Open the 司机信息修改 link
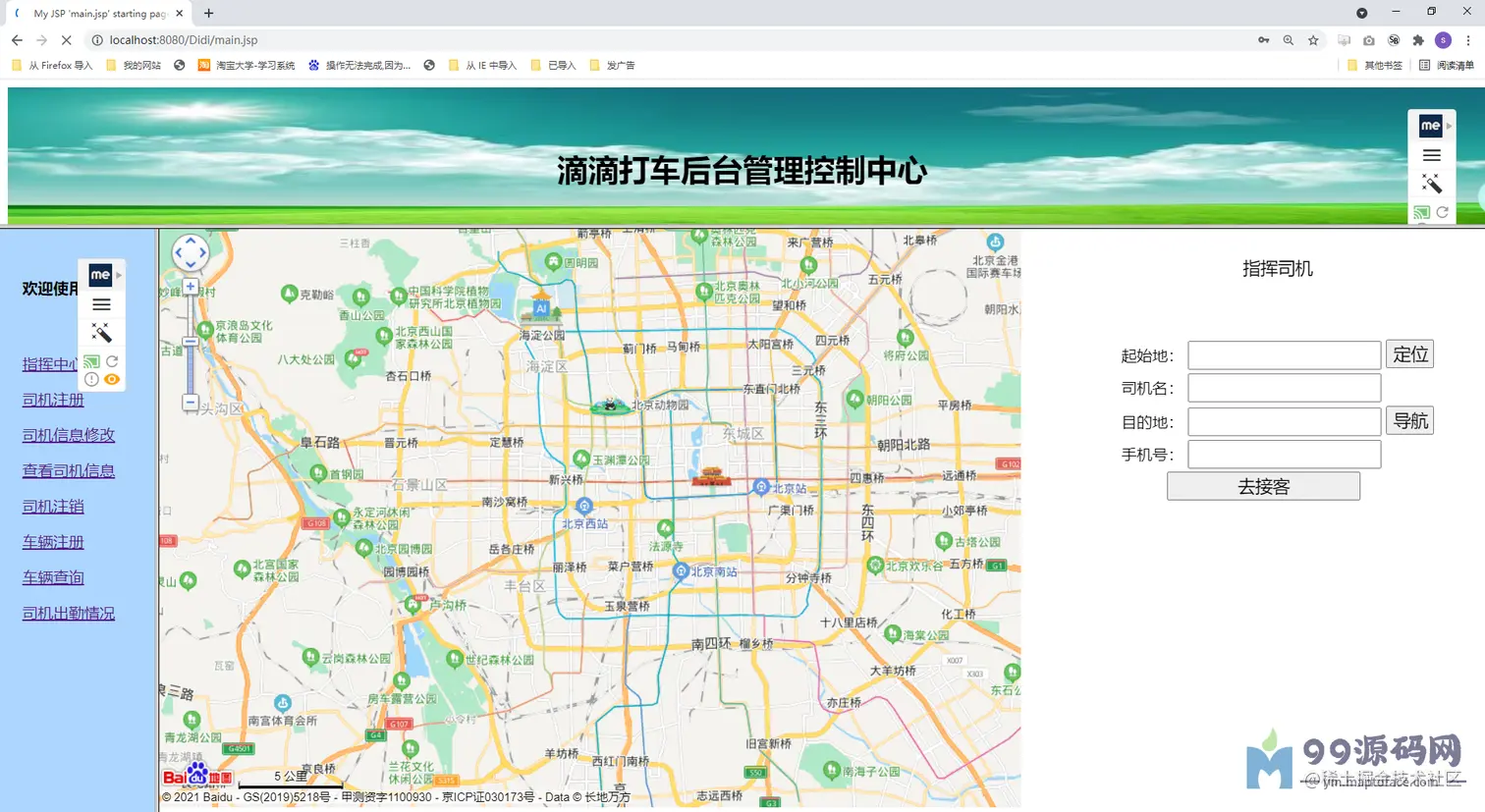Screen dimensions: 1485x812 (x=69, y=435)
